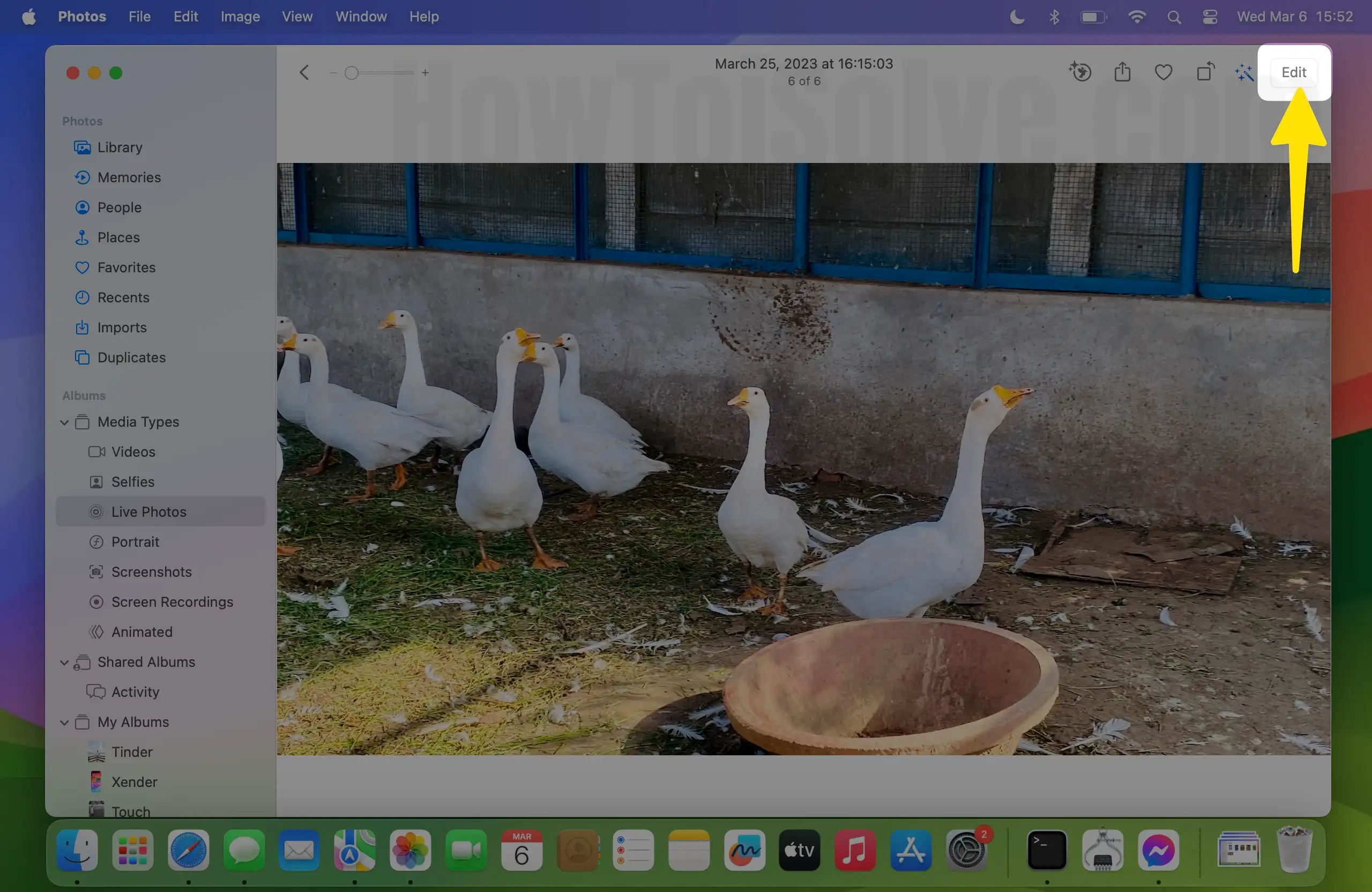The width and height of the screenshot is (1372, 892).
Task: Zoom in with the plus button
Action: [425, 73]
